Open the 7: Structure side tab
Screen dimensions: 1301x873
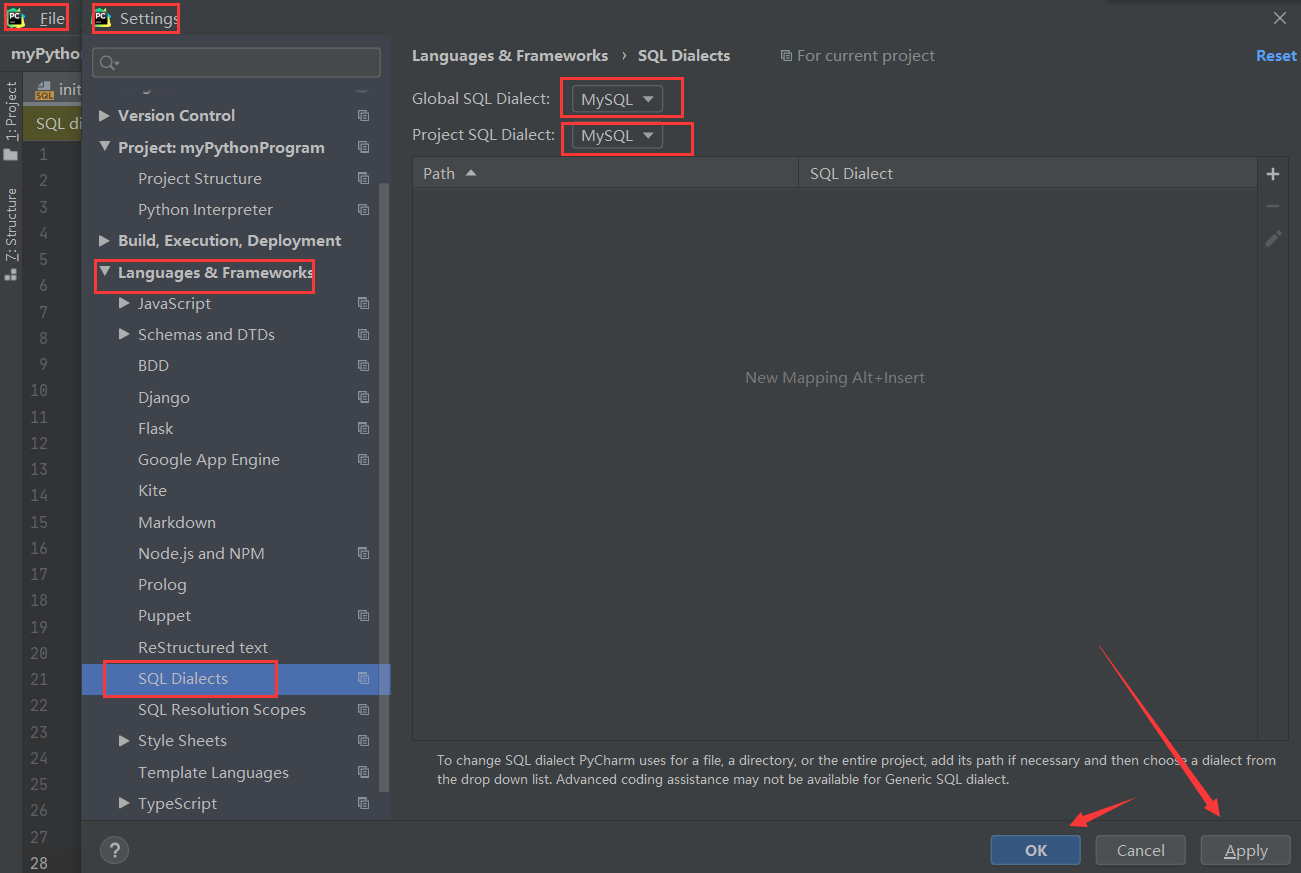pyautogui.click(x=11, y=225)
